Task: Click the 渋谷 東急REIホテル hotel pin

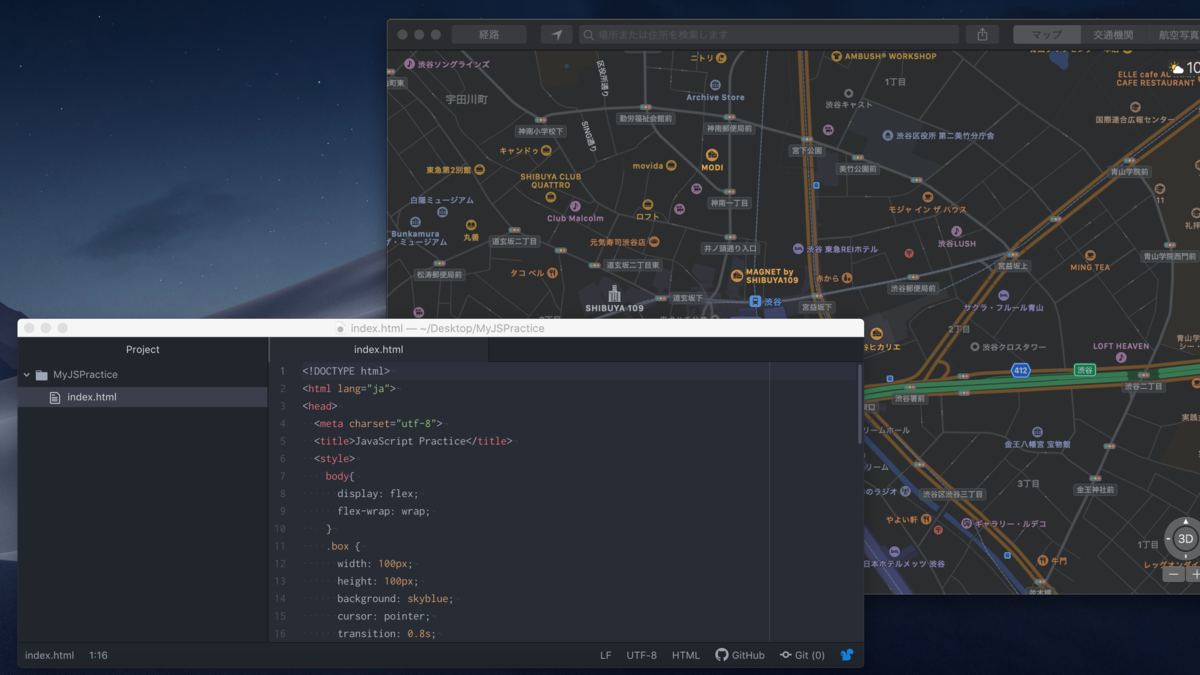Action: 798,249
